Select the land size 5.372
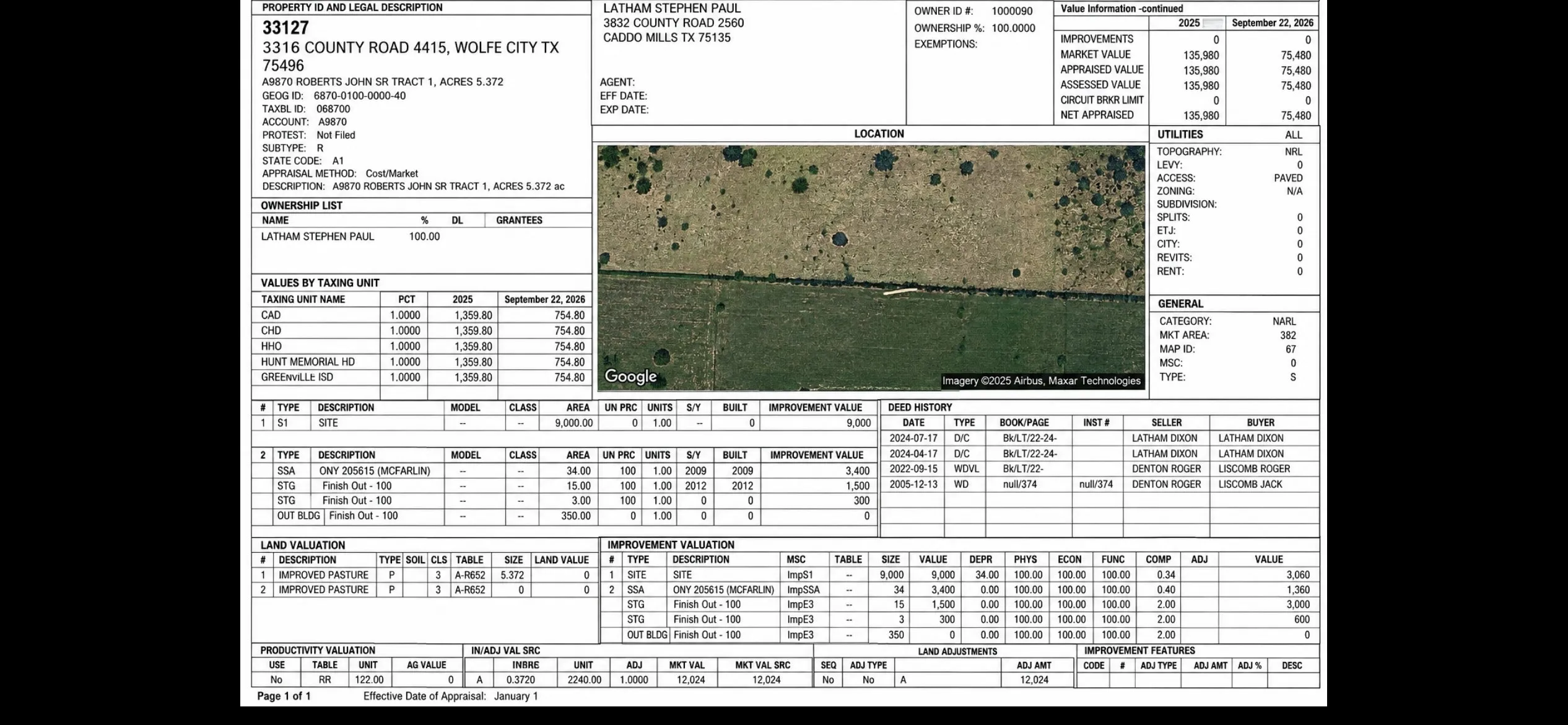Viewport: 1568px width, 725px height. coord(512,575)
